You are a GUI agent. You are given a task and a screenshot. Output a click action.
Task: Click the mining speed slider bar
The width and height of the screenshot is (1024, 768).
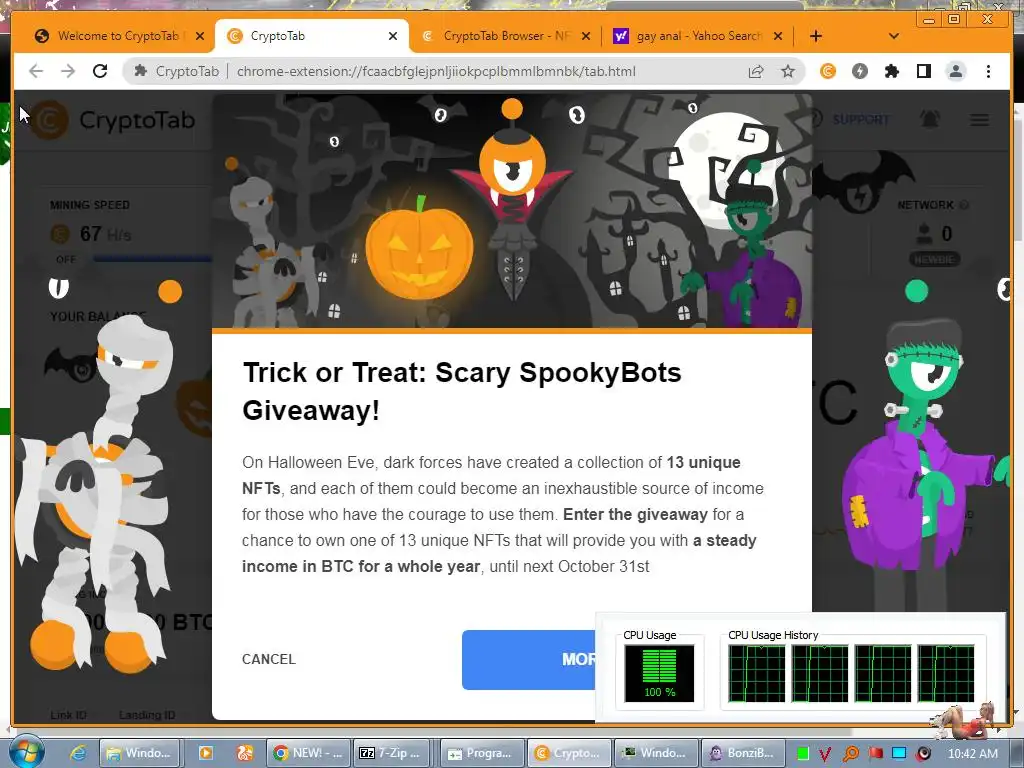pos(152,259)
